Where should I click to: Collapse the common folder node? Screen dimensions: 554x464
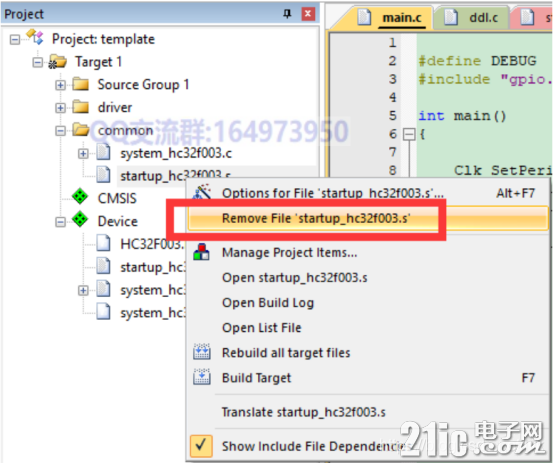tap(60, 131)
